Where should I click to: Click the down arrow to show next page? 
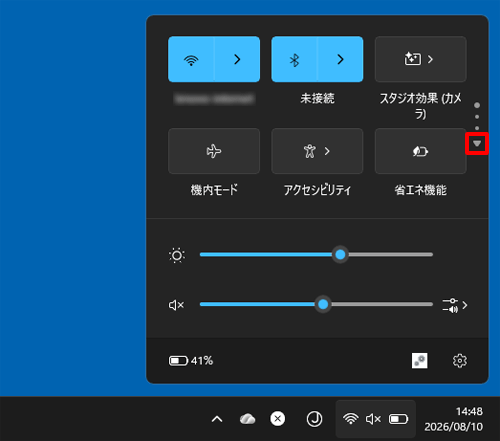pyautogui.click(x=477, y=144)
